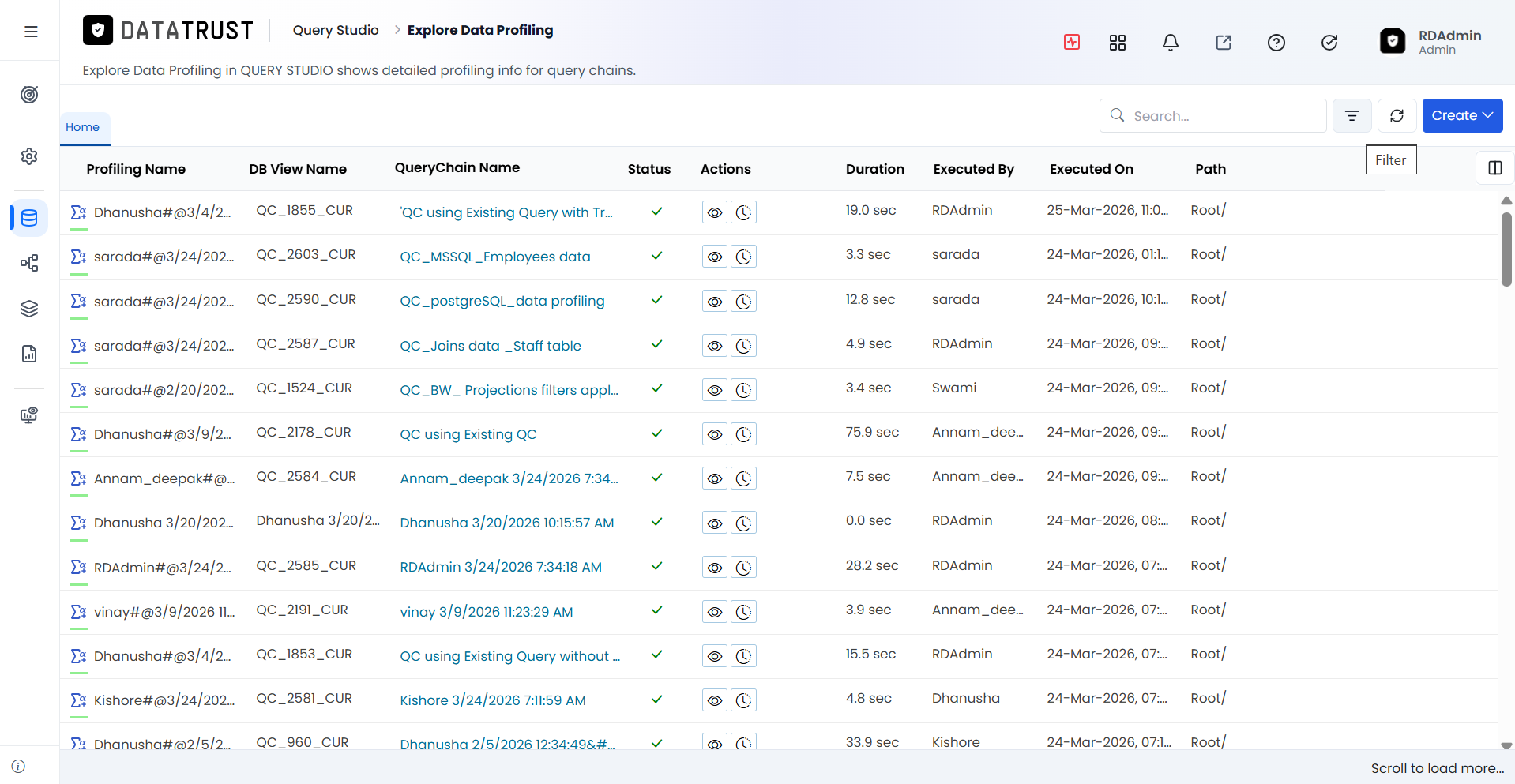Open the settings gear in sidebar
Image resolution: width=1515 pixels, height=784 pixels.
click(x=29, y=156)
